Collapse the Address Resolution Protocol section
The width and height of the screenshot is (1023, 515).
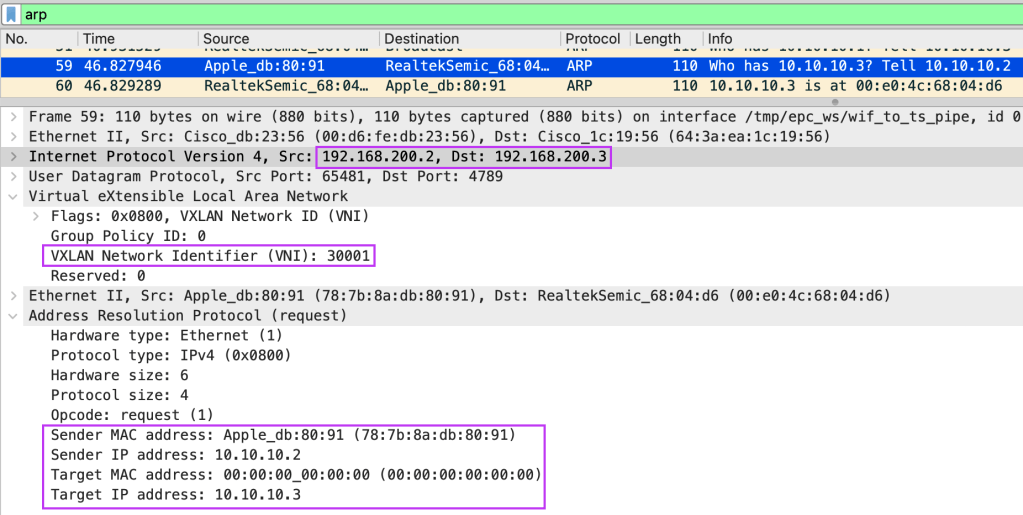(x=13, y=316)
